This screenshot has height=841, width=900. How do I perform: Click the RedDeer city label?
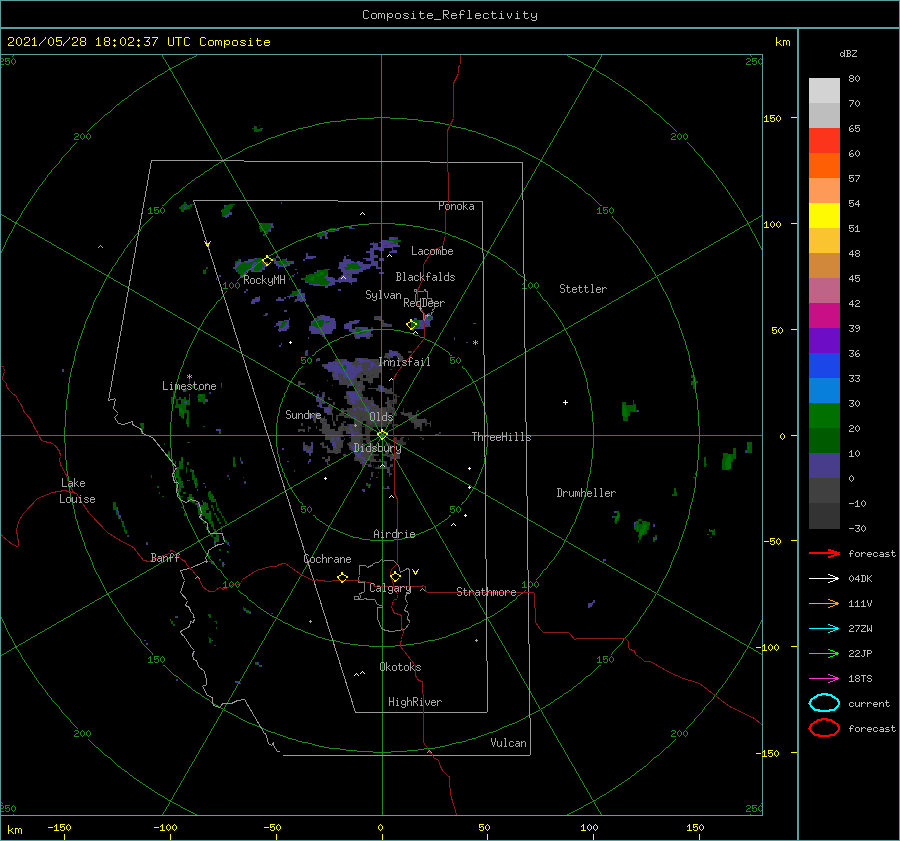click(x=424, y=303)
